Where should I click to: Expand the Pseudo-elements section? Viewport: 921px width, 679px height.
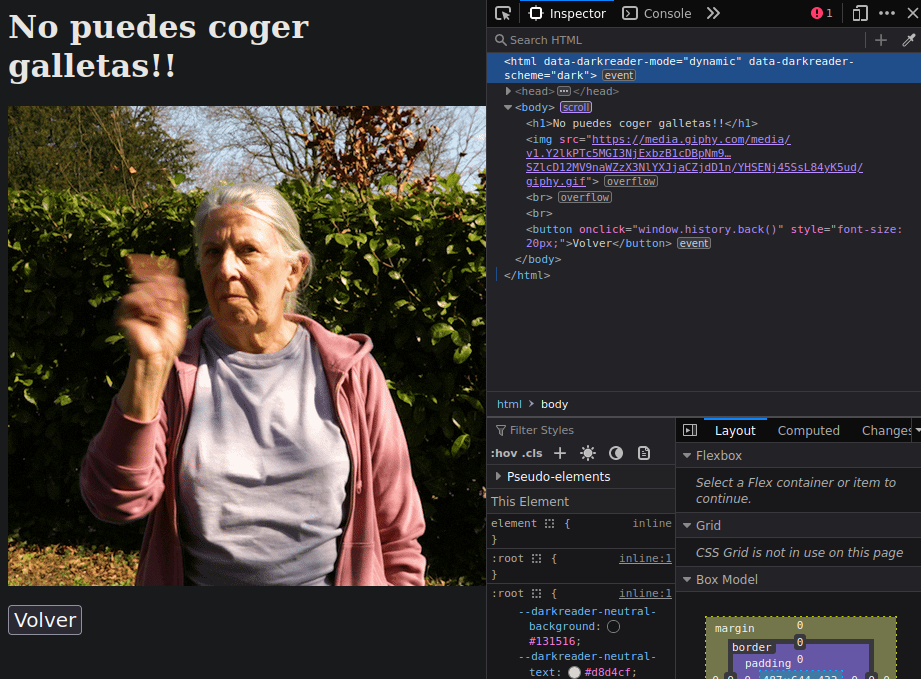click(499, 477)
